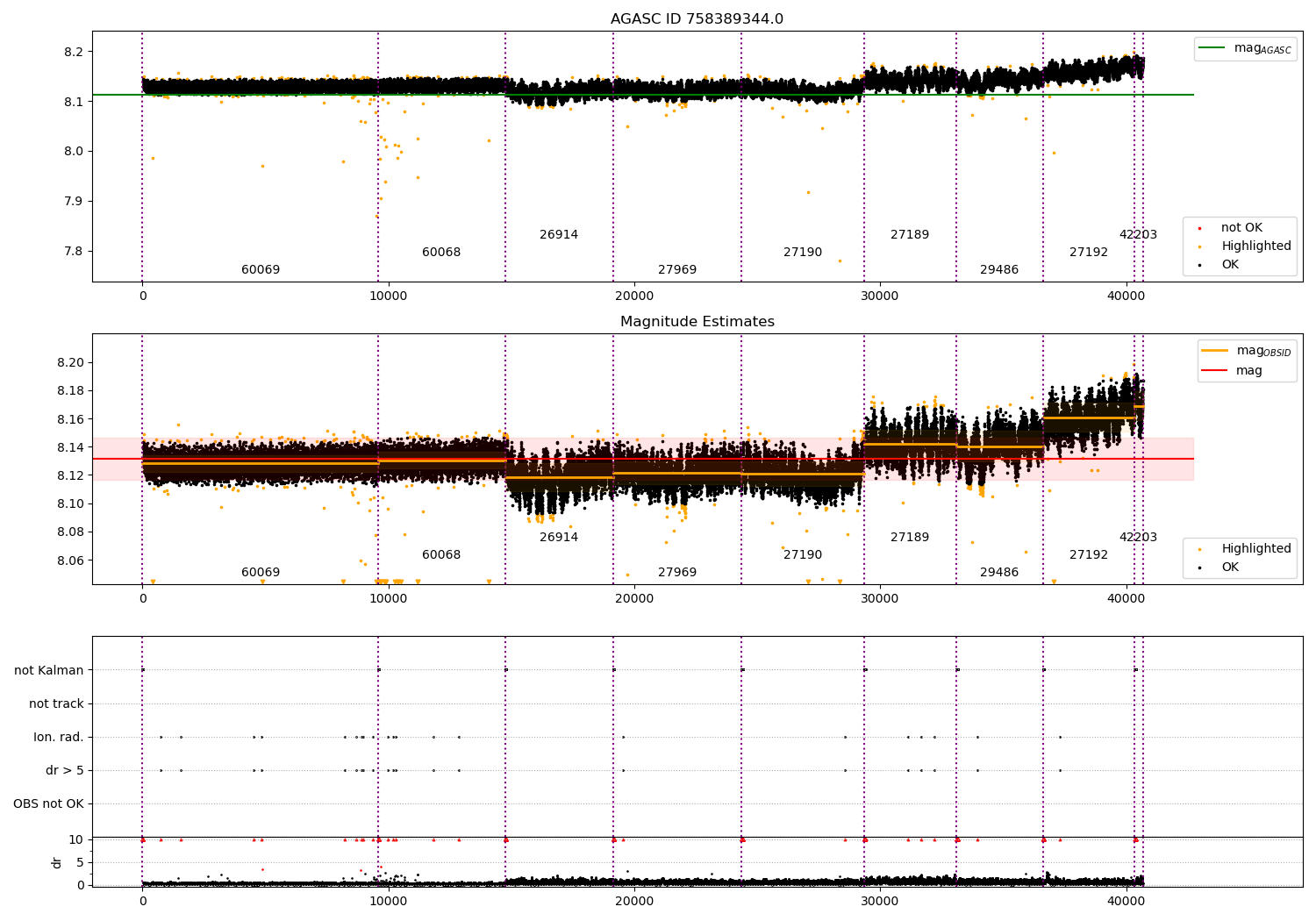Viewport: 1316px width, 921px height.
Task: Click the black OK marker in top legend
Action: (x=1200, y=265)
